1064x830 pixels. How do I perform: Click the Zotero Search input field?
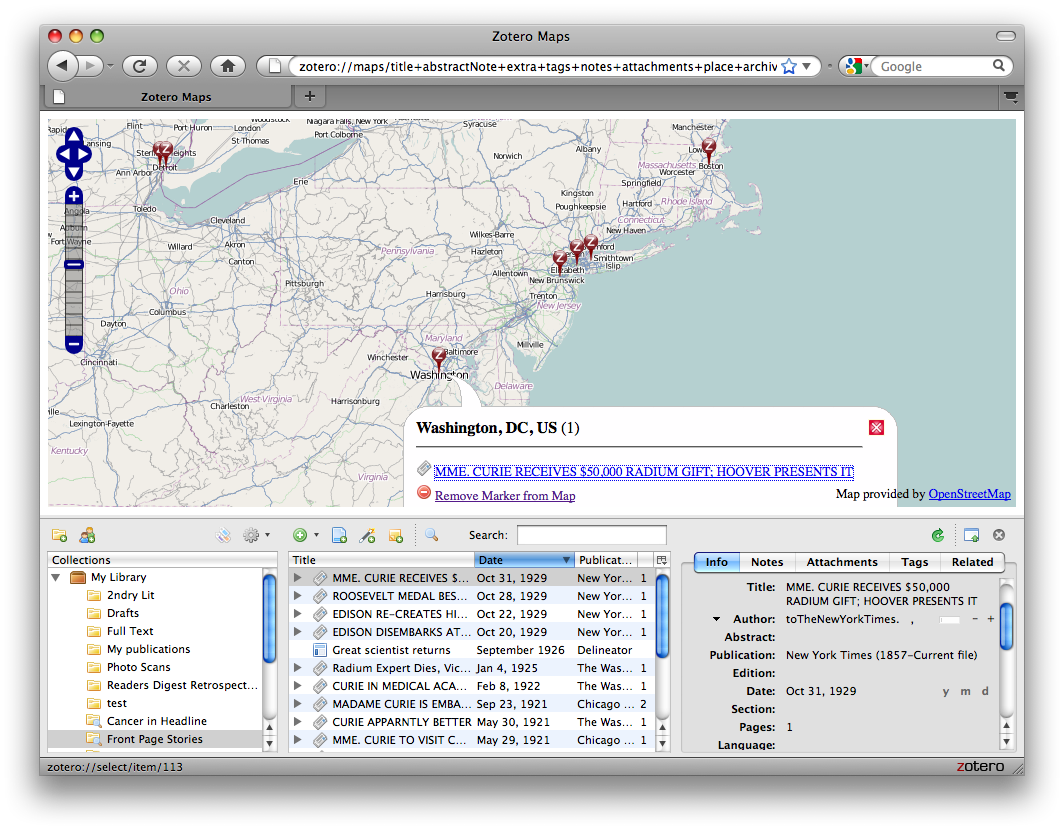[x=591, y=535]
